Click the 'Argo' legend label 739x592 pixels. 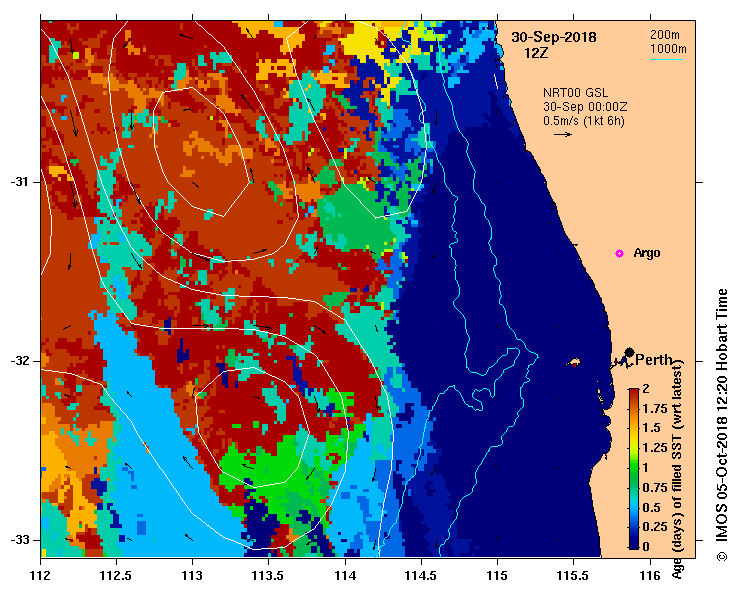tap(647, 253)
